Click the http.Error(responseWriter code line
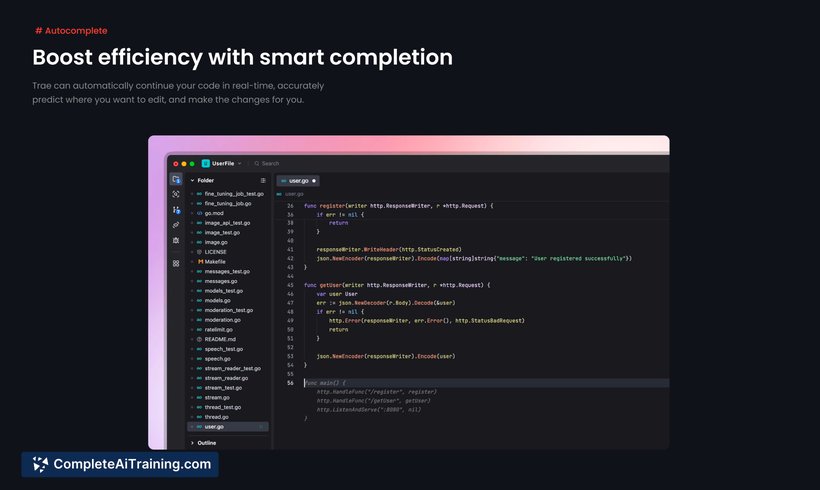Screen dimensions: 820x490 pyautogui.click(x=427, y=321)
